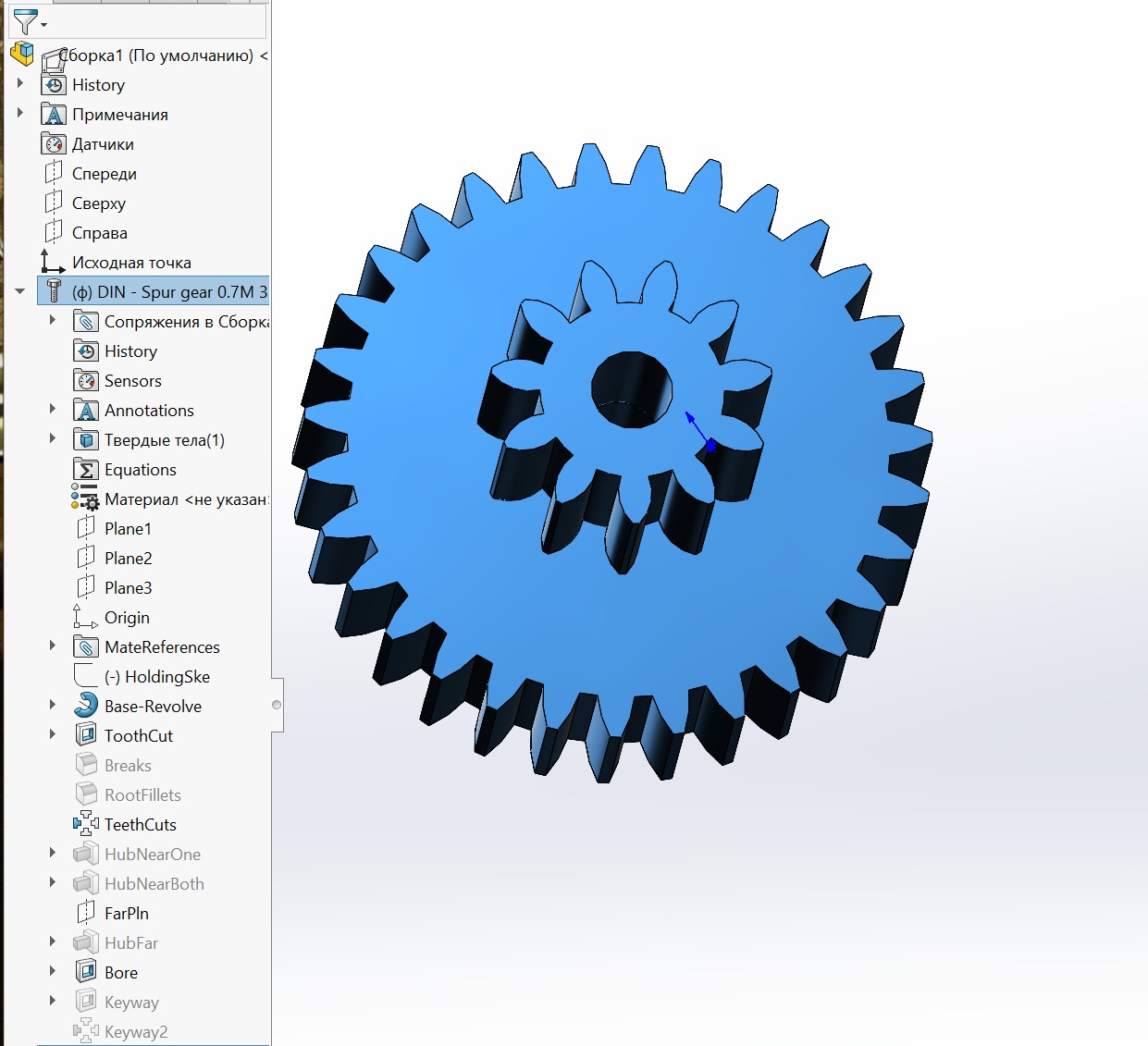Viewport: 1148px width, 1046px height.
Task: Click the Сопряжения в Сборка mates icon
Action: [x=86, y=322]
